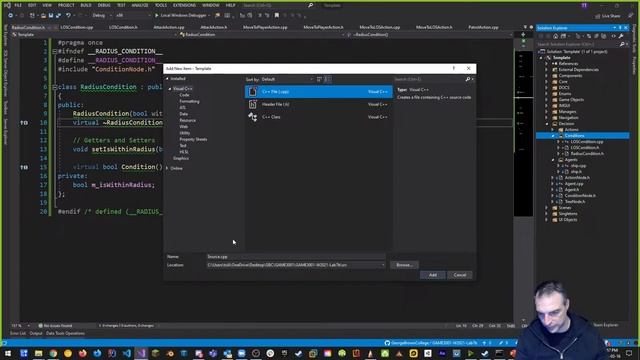
Task: Select the Property Sheets category
Action: coord(193,140)
